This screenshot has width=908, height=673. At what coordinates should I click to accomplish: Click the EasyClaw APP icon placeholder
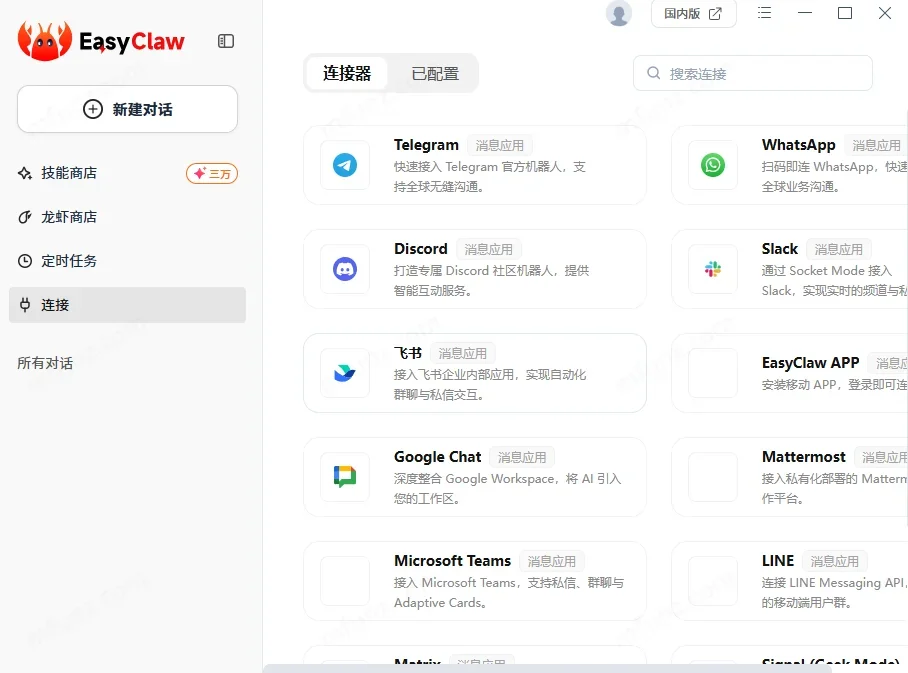pyautogui.click(x=713, y=373)
